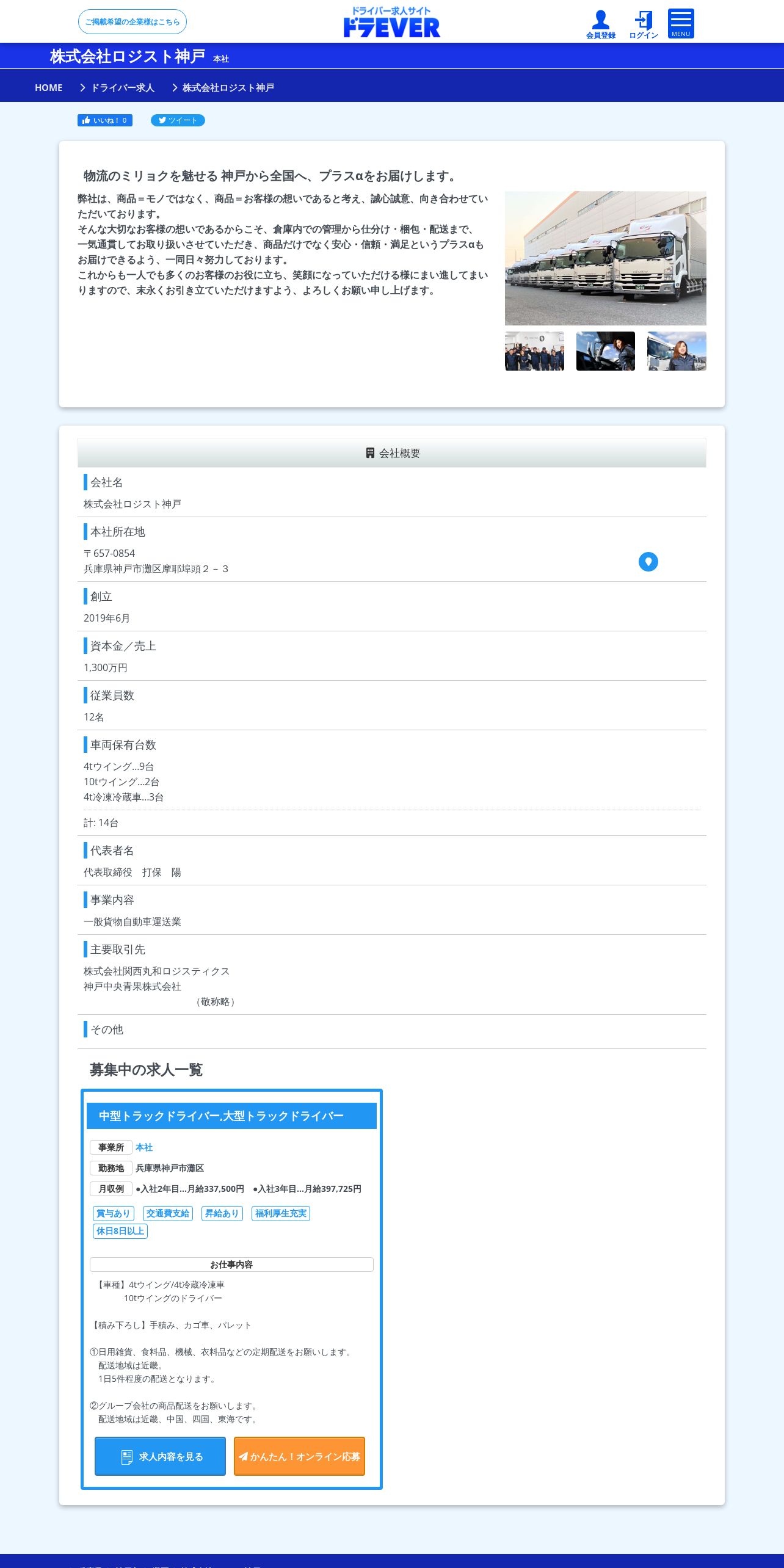
Task: Click the 会社概要 section header
Action: pyautogui.click(x=392, y=452)
